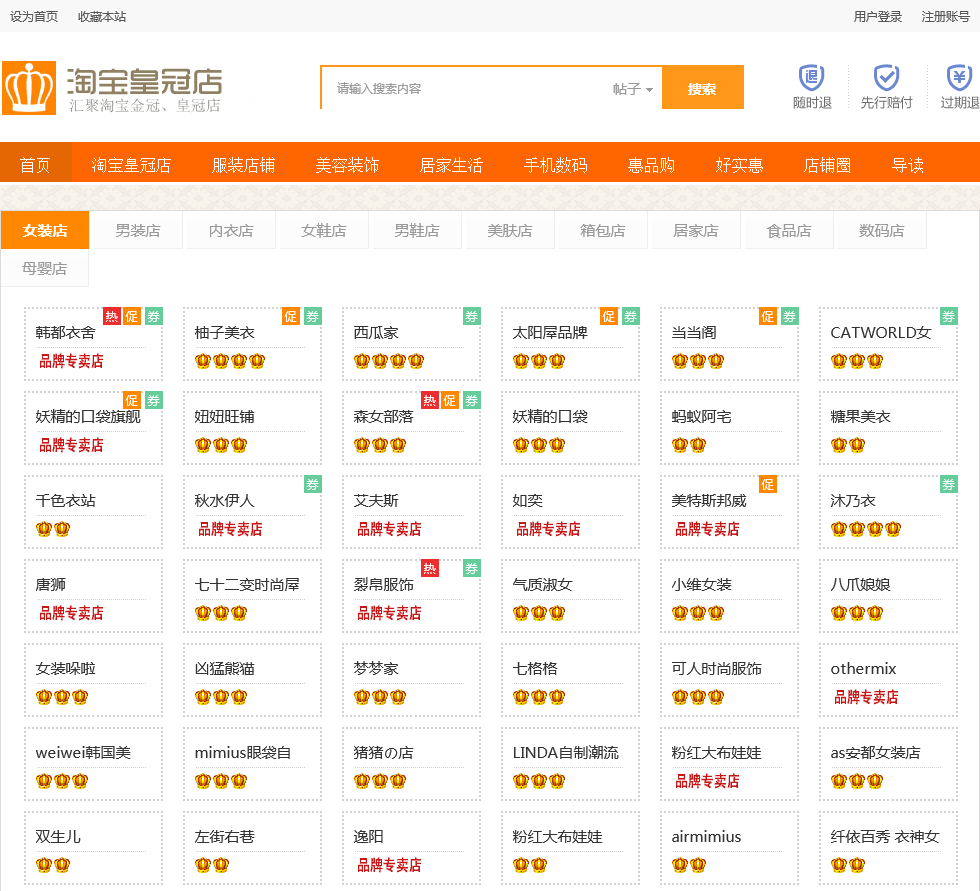The image size is (980, 891).
Task: Open 服装店铺 in the navigation bar
Action: point(243,165)
